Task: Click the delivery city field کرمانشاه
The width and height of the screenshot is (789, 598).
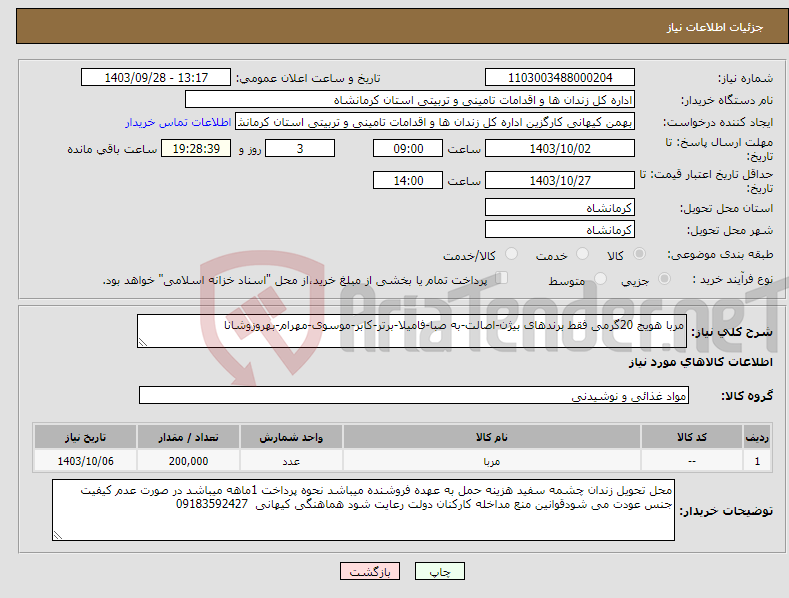Action: point(560,230)
